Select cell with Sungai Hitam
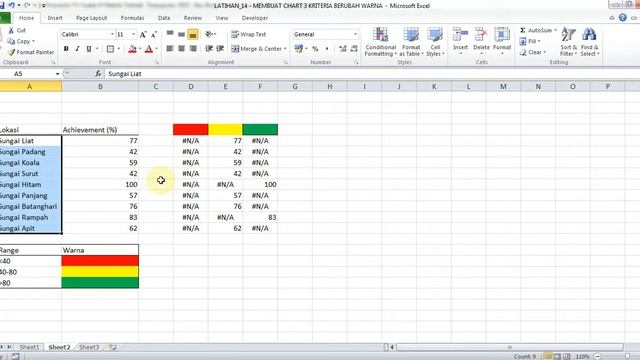Screen dimensions: 640x360 [x=31, y=184]
